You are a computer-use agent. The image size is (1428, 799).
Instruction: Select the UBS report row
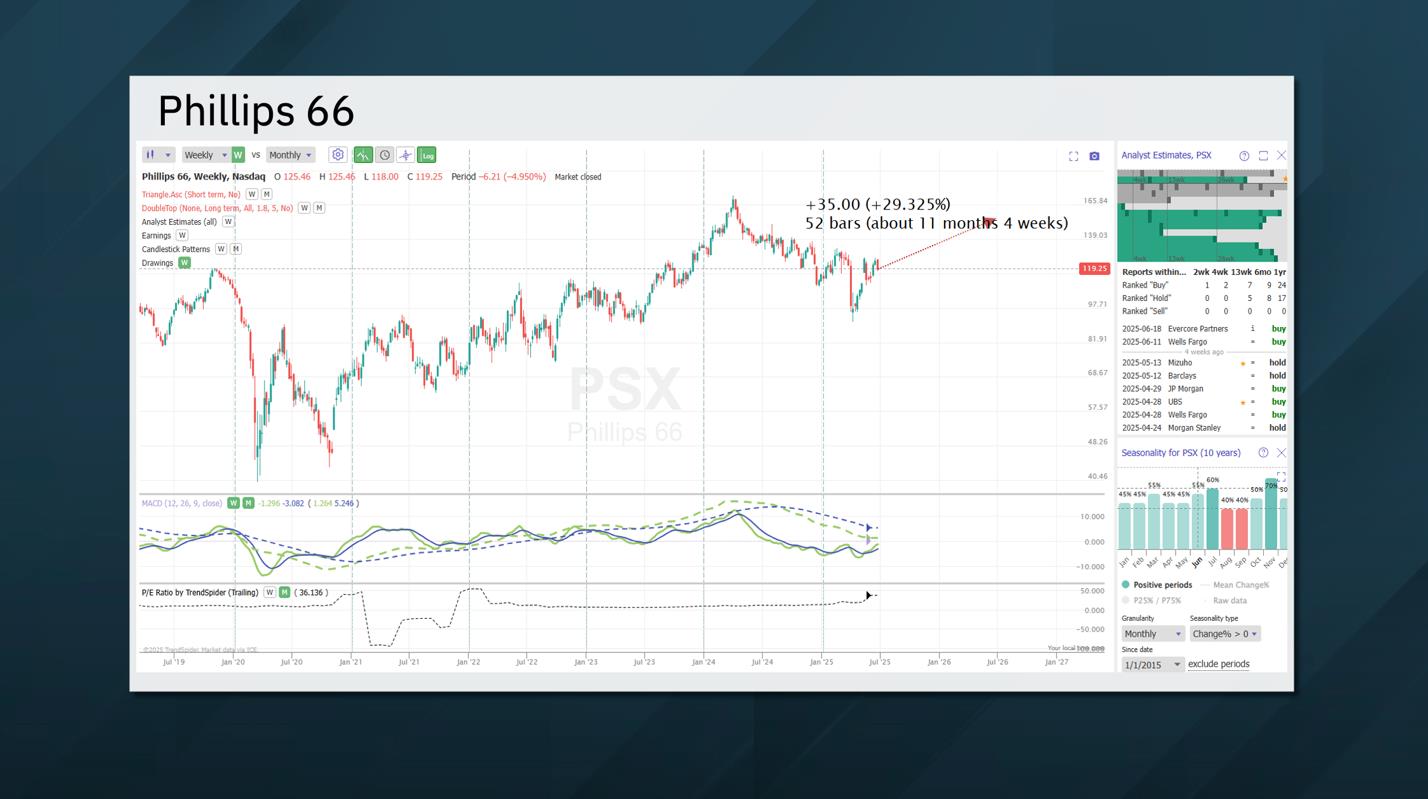tap(1203, 402)
